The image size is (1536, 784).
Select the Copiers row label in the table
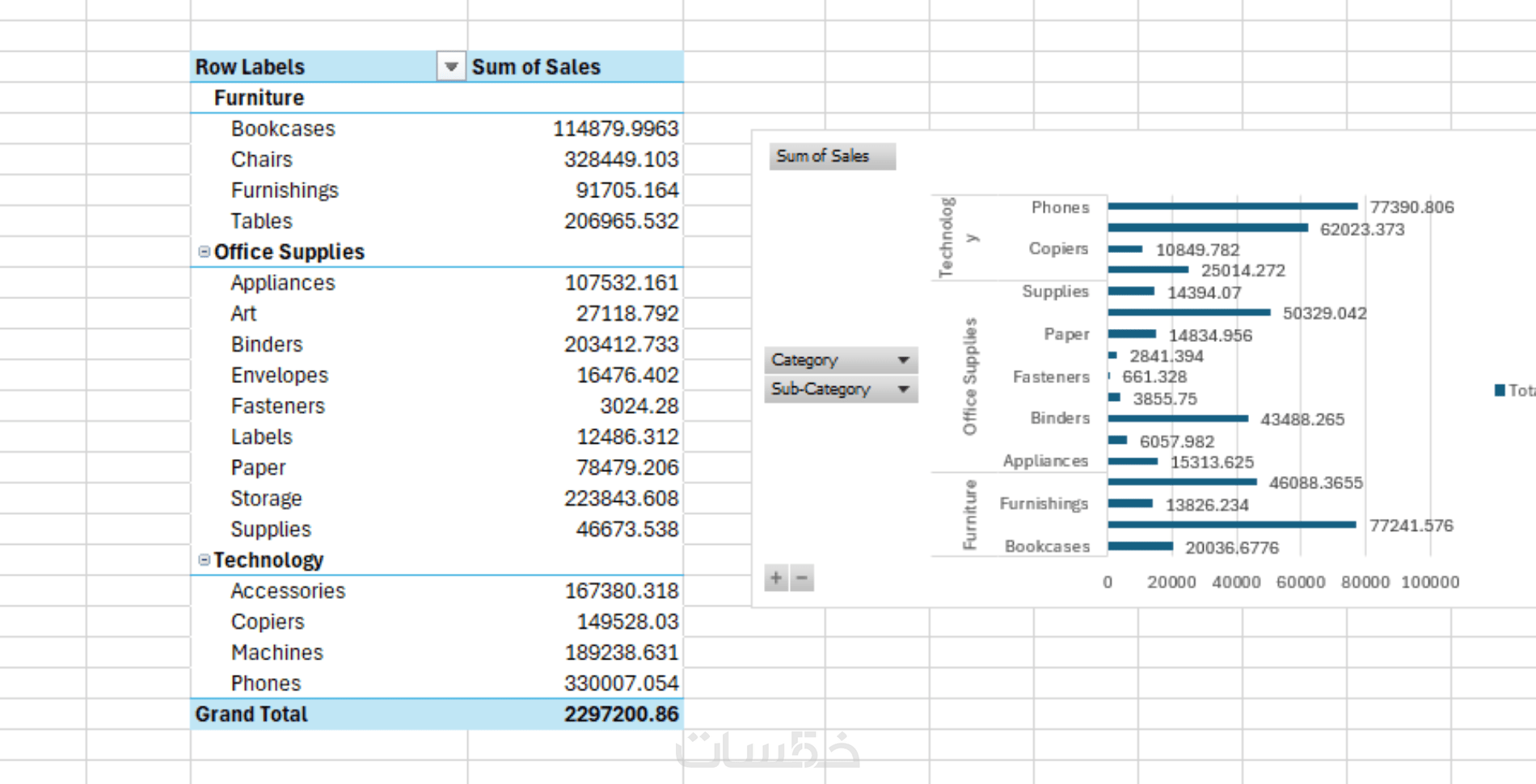pyautogui.click(x=268, y=622)
